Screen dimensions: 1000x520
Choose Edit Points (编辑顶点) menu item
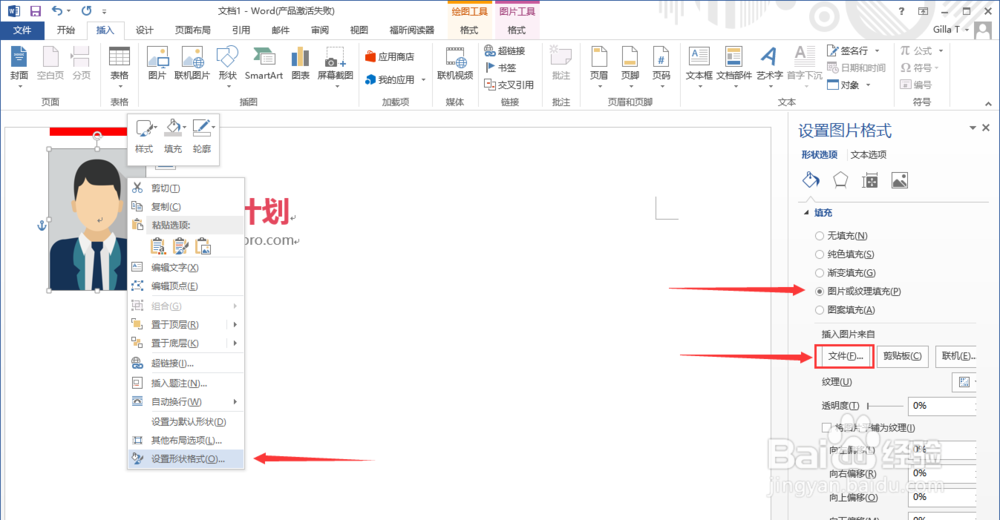click(x=186, y=286)
